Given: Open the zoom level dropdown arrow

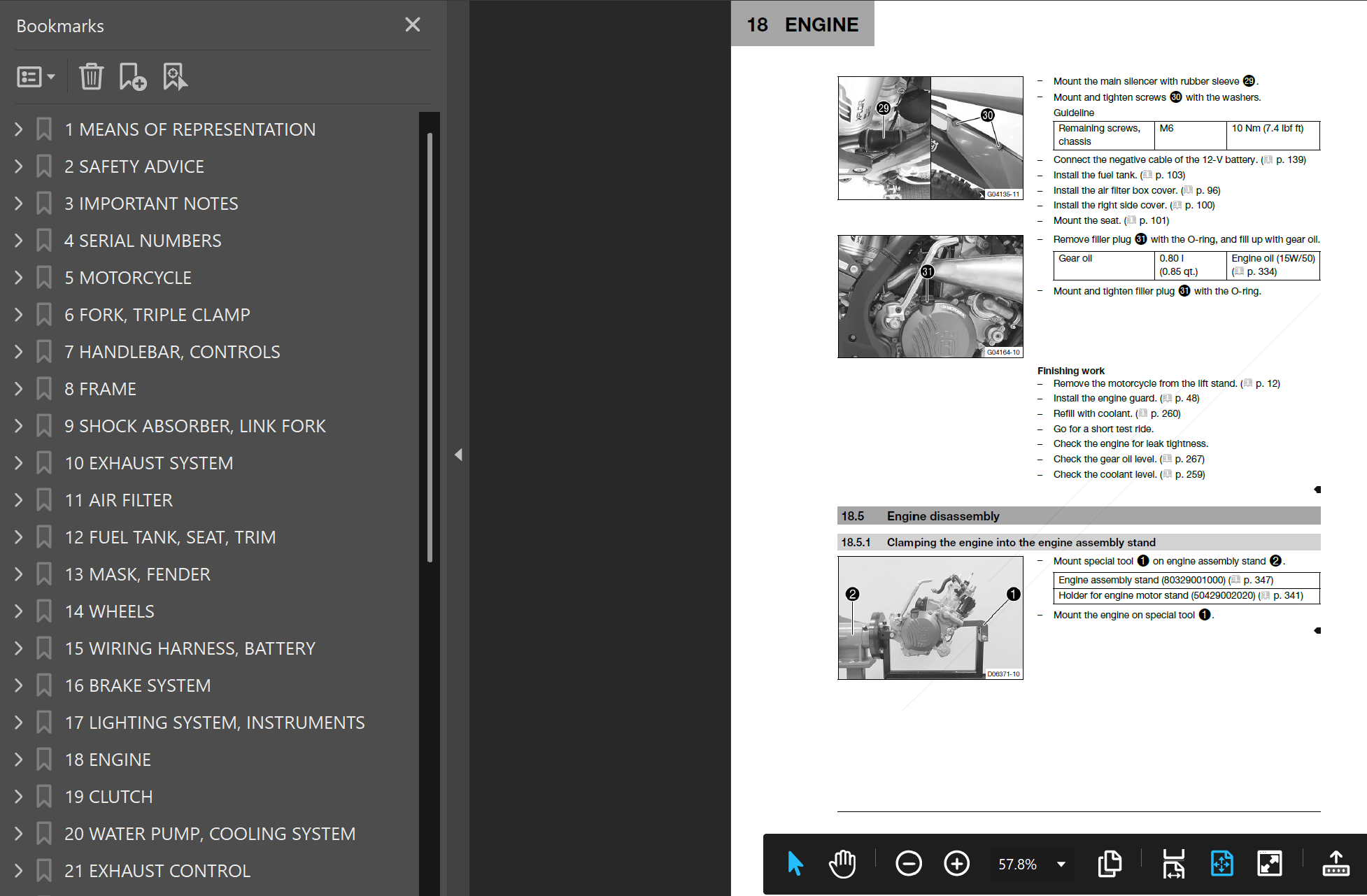Looking at the screenshot, I should pyautogui.click(x=1061, y=865).
